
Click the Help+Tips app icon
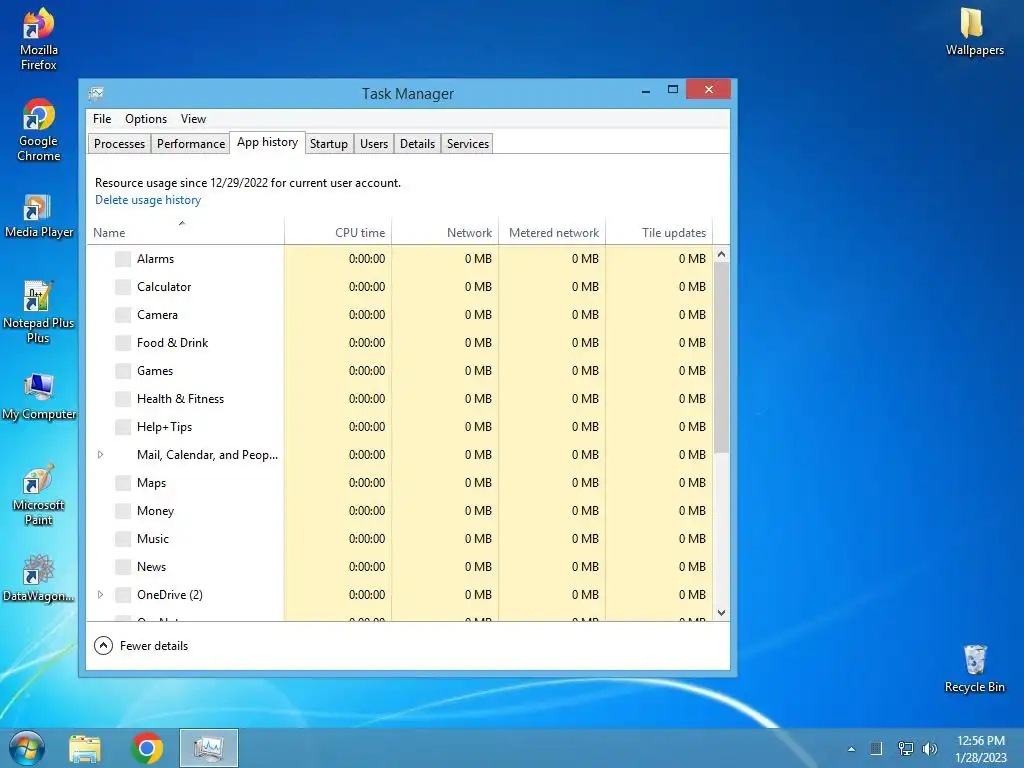point(123,427)
